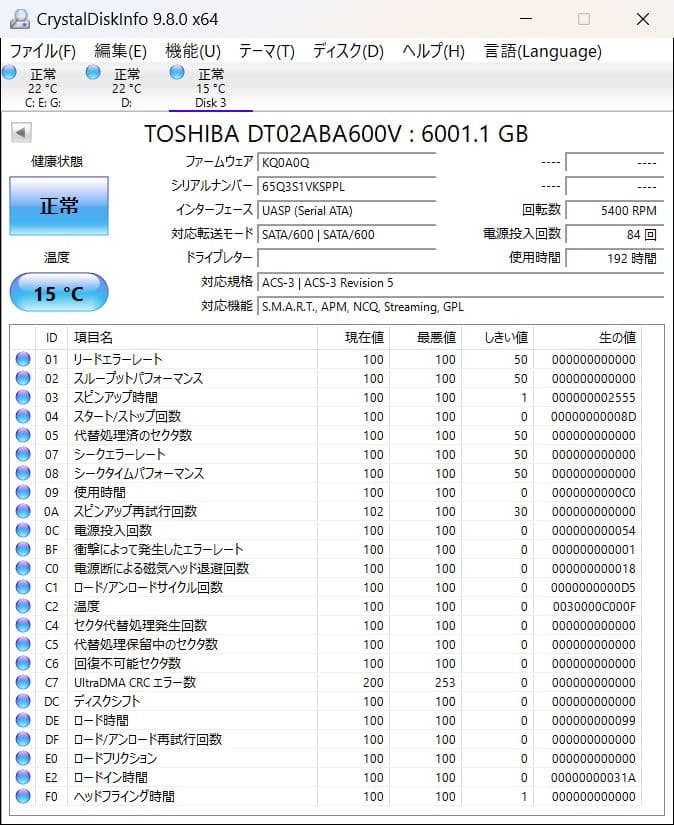
Task: Click the empty drive letter field
Action: click(347, 258)
